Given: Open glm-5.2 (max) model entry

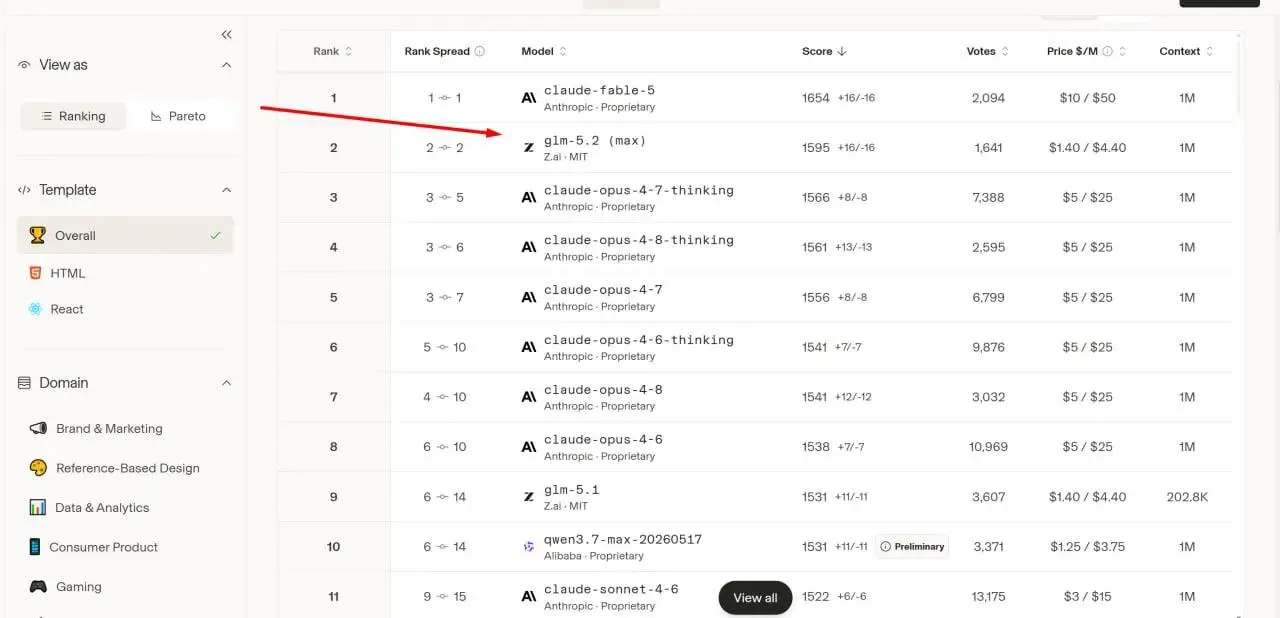Looking at the screenshot, I should [x=595, y=140].
